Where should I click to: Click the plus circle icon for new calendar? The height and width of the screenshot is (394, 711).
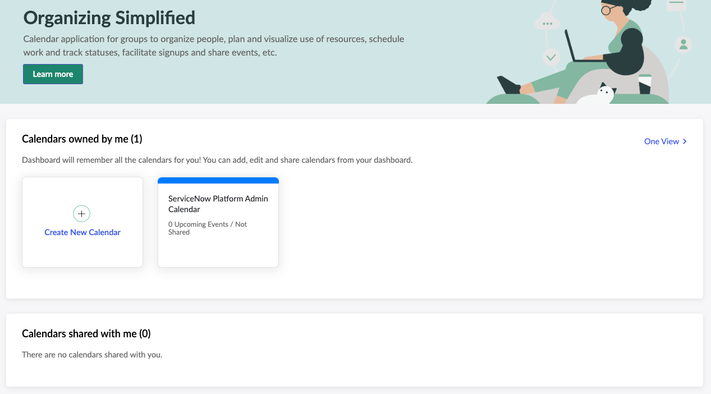coord(82,214)
